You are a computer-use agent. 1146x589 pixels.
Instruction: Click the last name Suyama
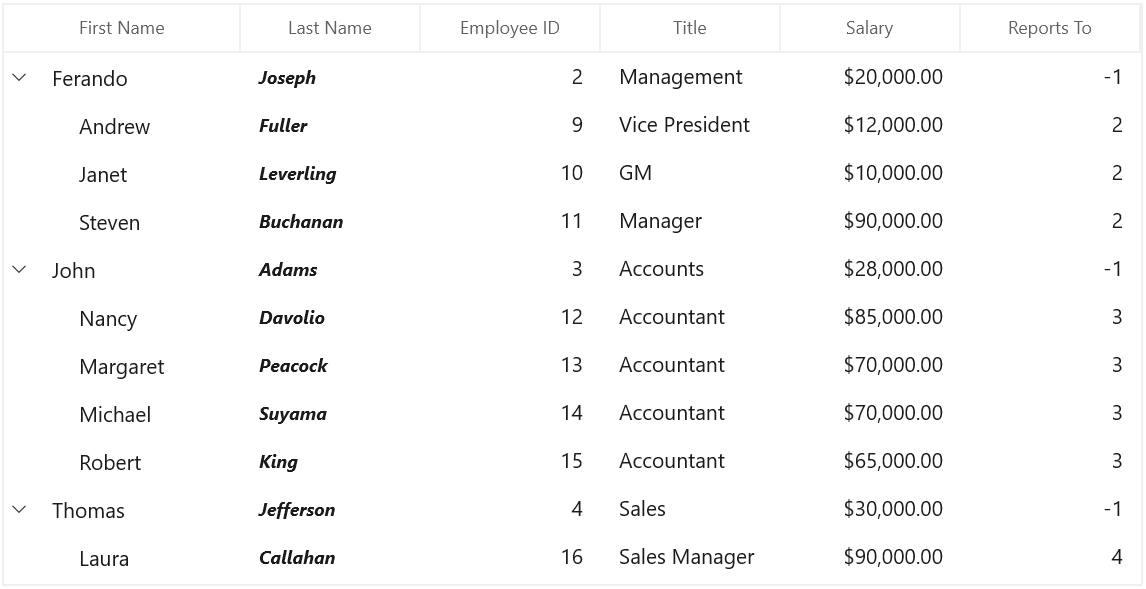point(292,414)
